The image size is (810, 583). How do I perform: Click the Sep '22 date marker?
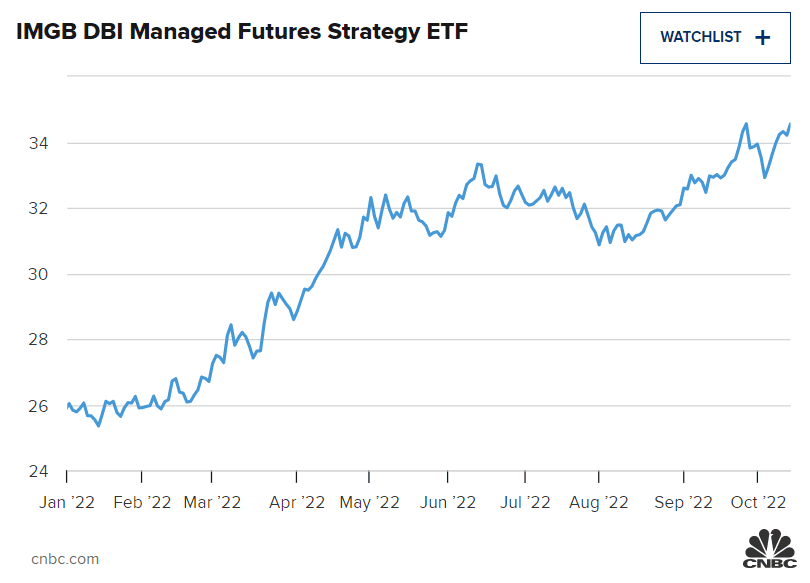[x=684, y=502]
